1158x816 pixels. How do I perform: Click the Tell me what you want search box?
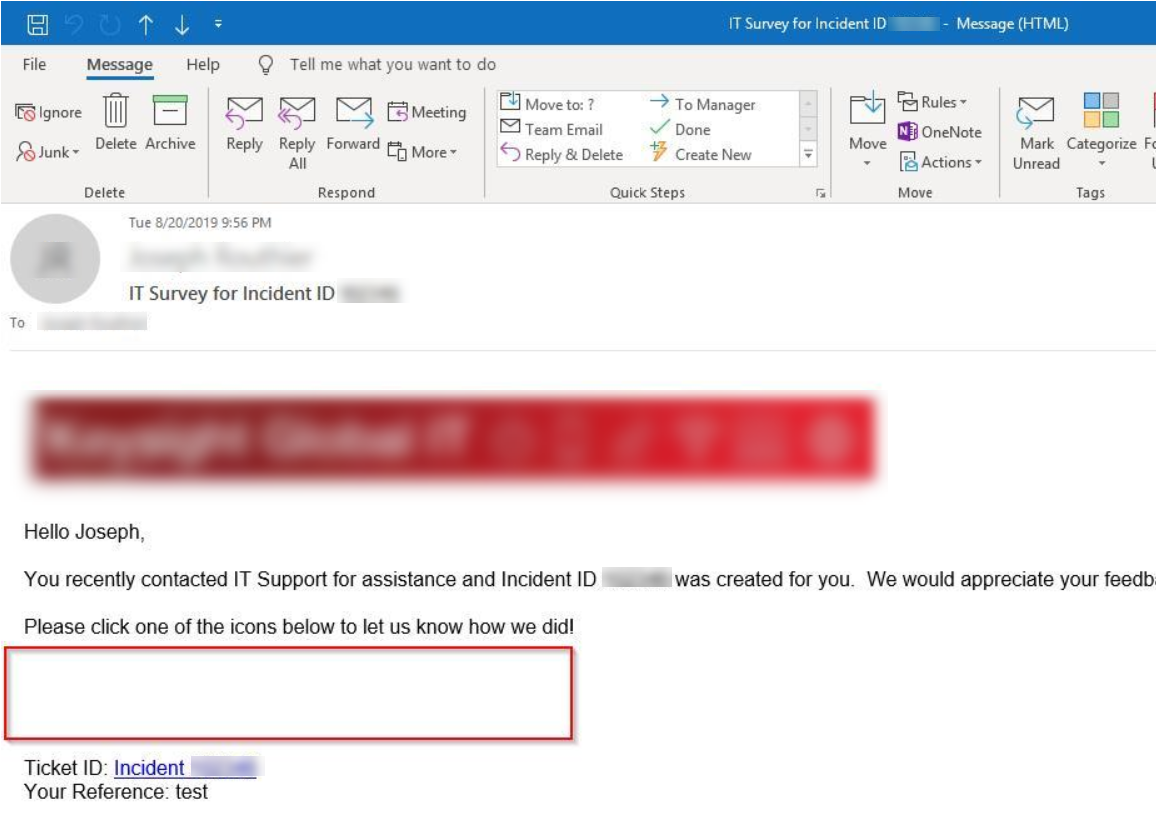pos(392,65)
